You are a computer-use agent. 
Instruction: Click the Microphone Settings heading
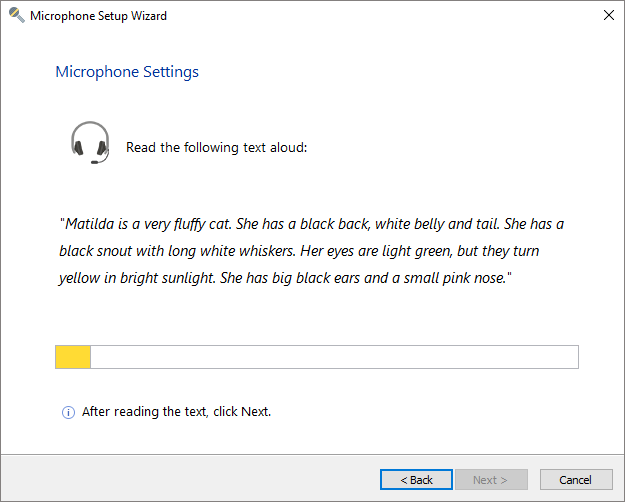[127, 72]
